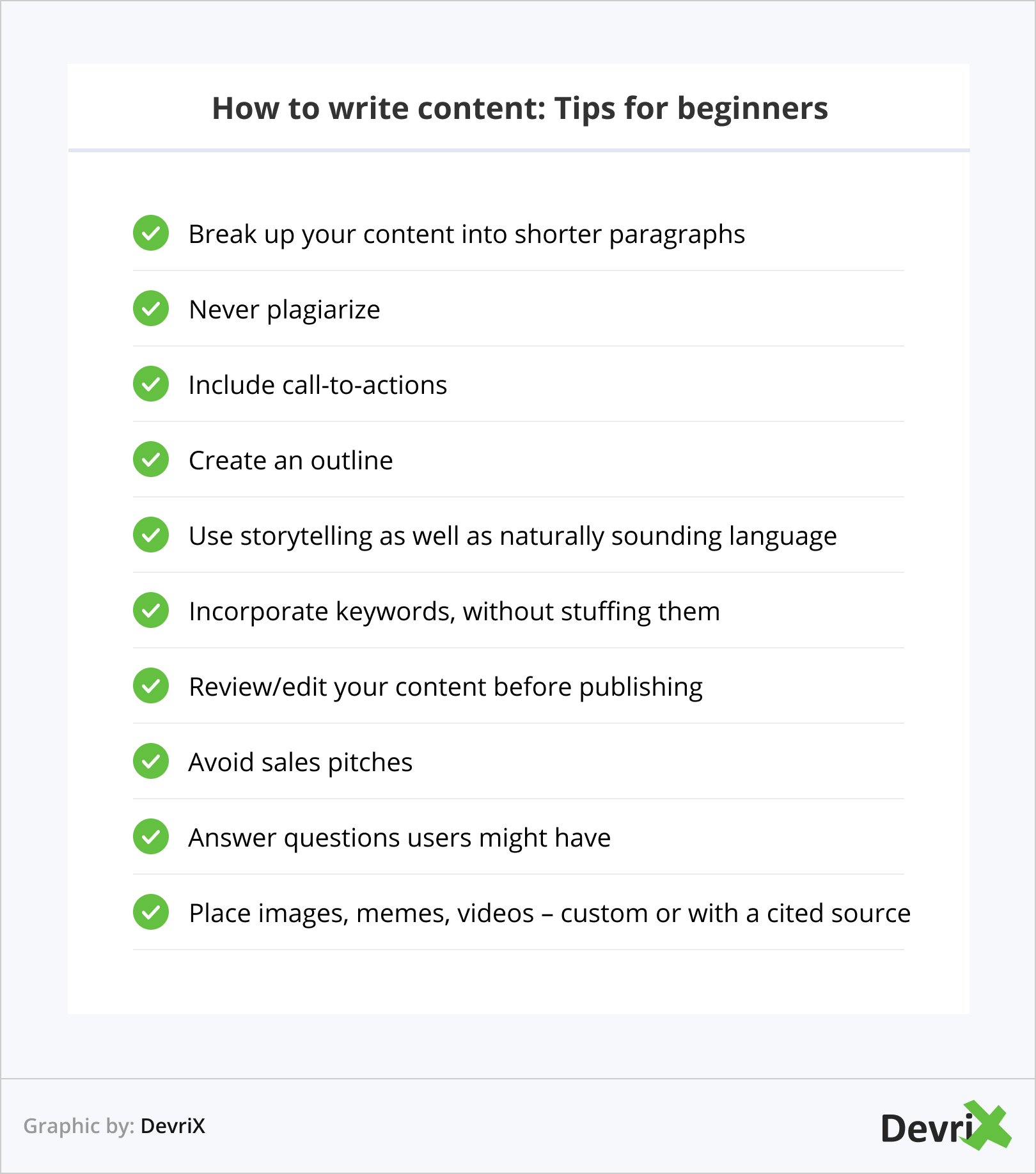Click the Never plagiarize text
Viewport: 1036px width, 1174px height.
click(x=284, y=309)
